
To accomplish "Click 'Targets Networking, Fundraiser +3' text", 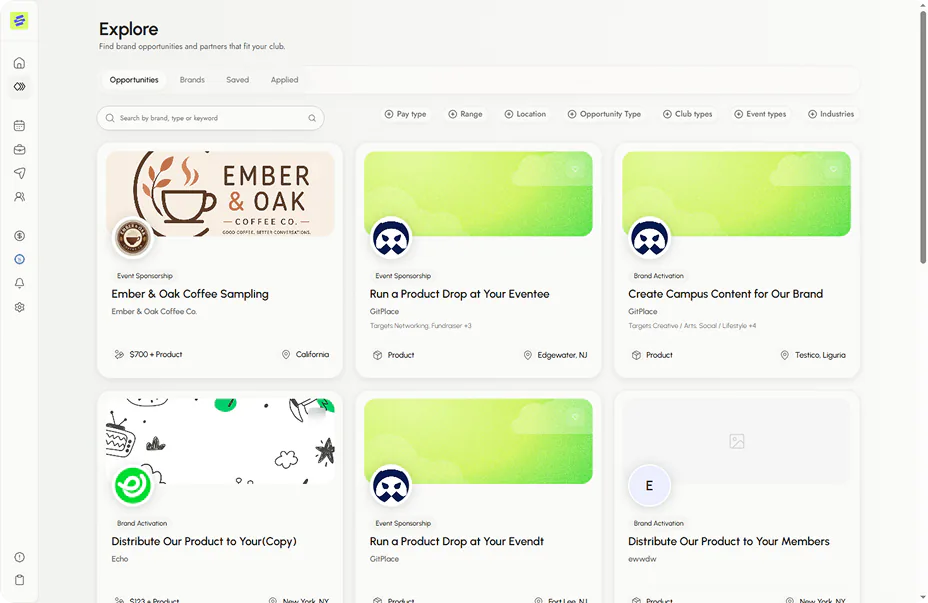I will pyautogui.click(x=421, y=325).
